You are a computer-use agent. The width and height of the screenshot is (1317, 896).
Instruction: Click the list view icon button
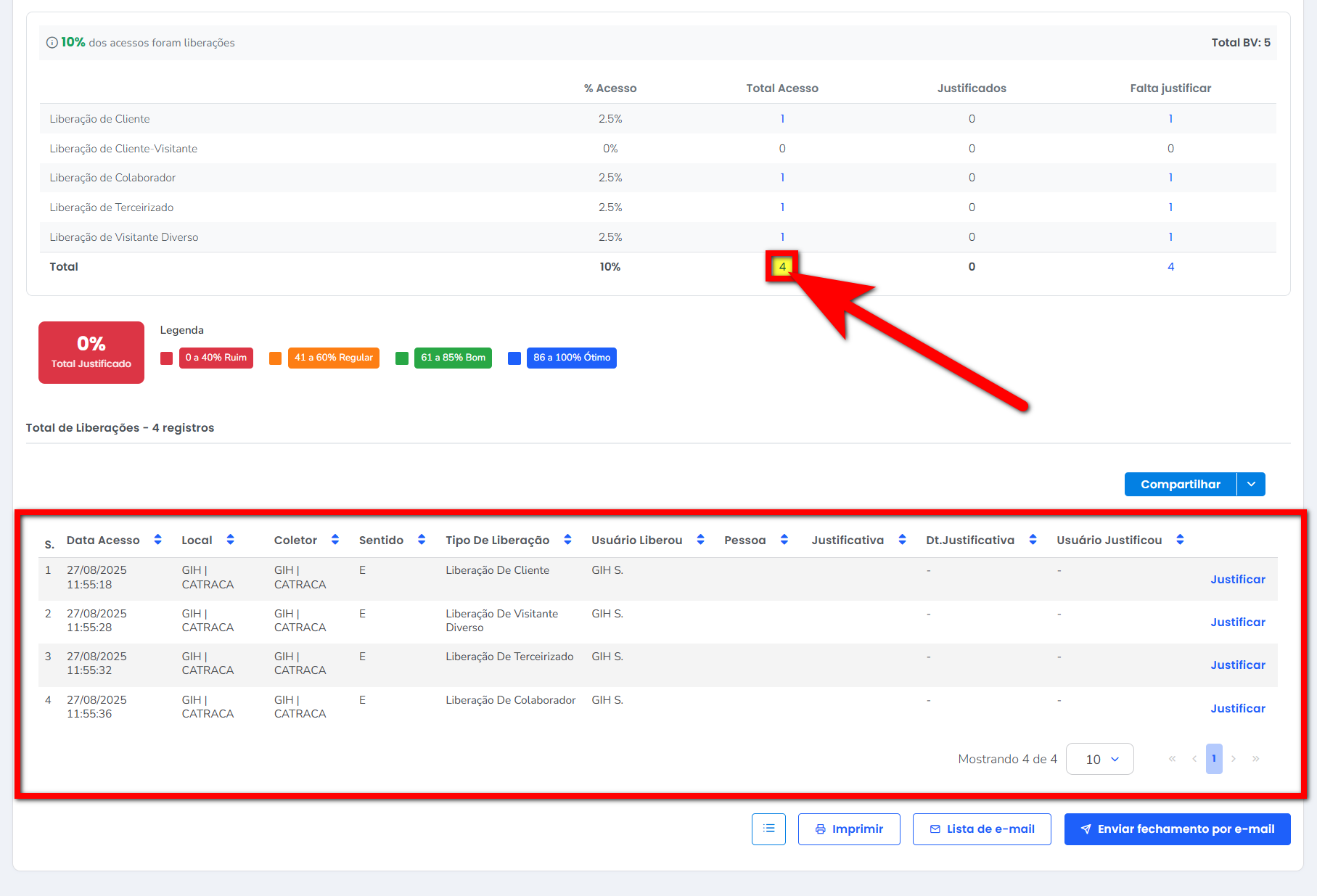point(768,829)
